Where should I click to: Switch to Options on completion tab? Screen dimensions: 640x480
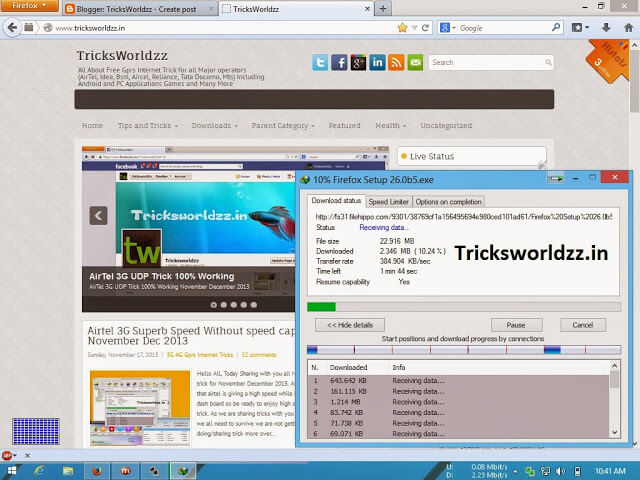[x=448, y=202]
